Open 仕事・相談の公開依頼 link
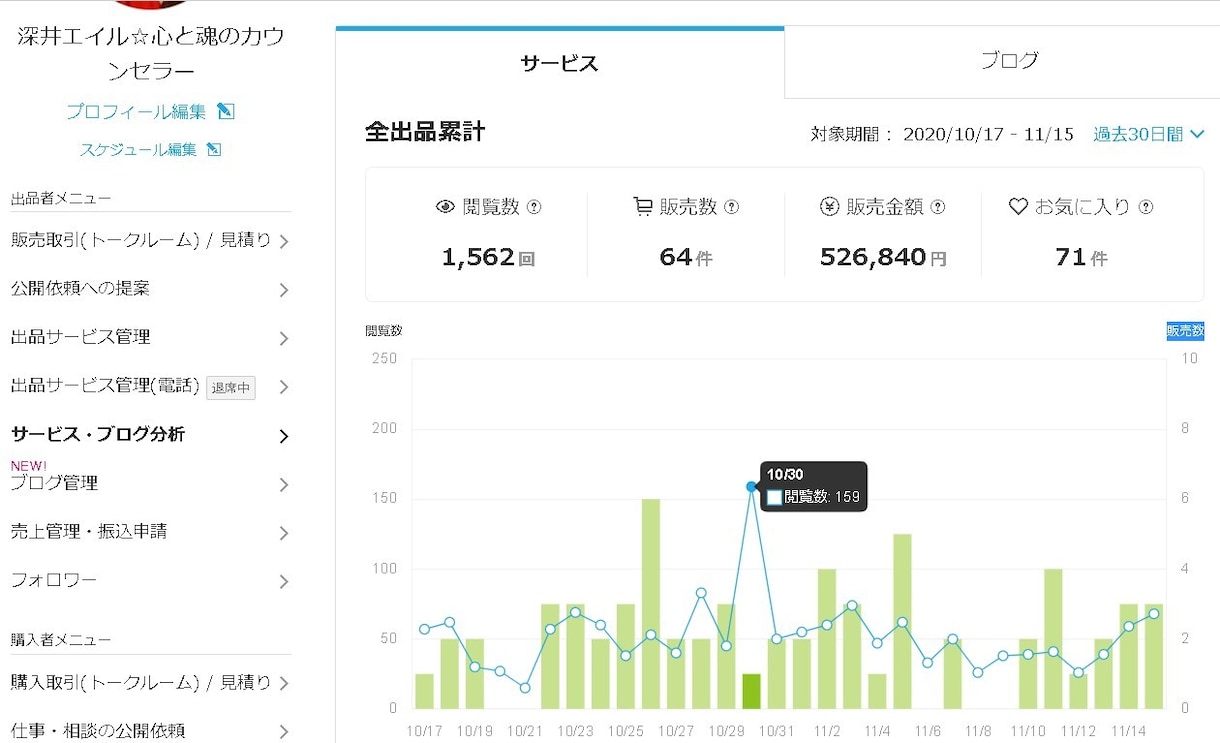This screenshot has width=1220, height=743. point(98,731)
